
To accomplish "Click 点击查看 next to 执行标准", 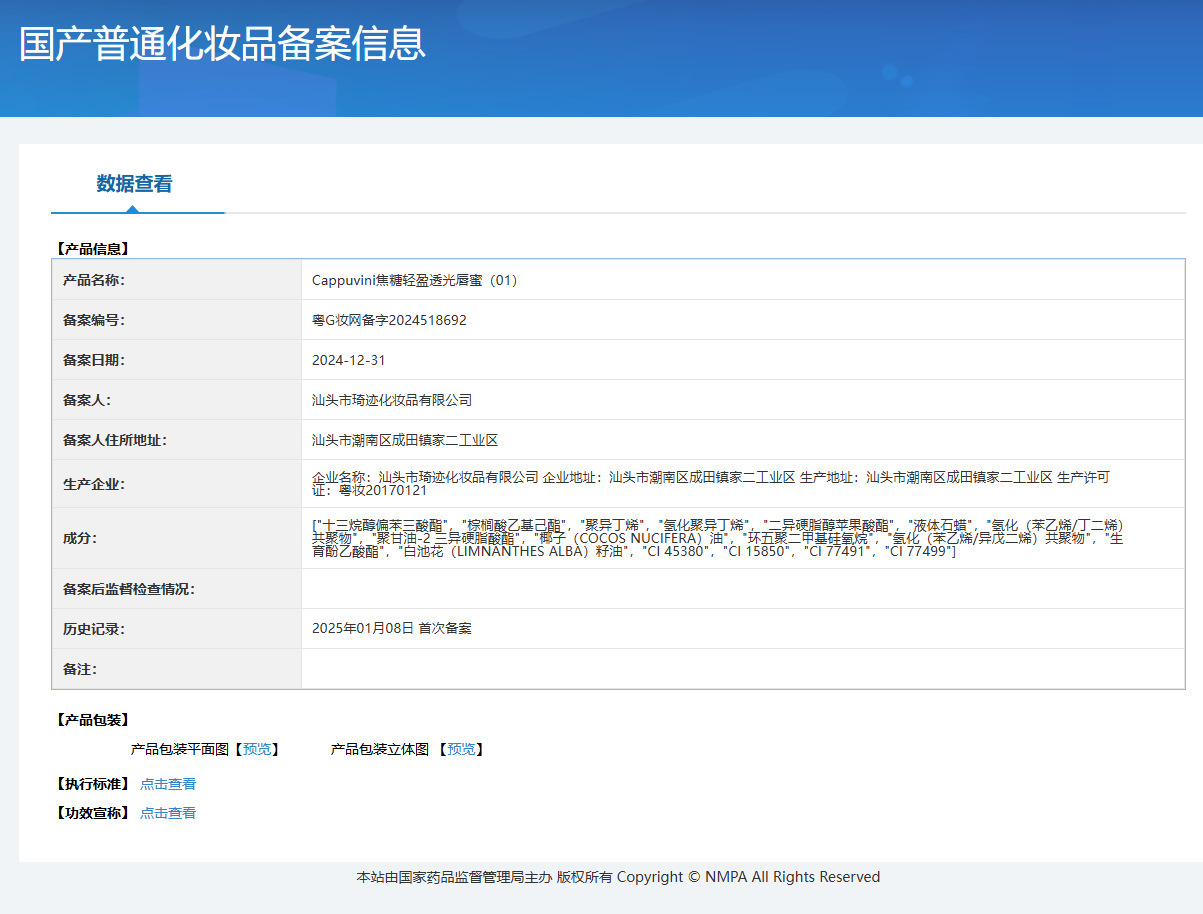I will coord(168,784).
